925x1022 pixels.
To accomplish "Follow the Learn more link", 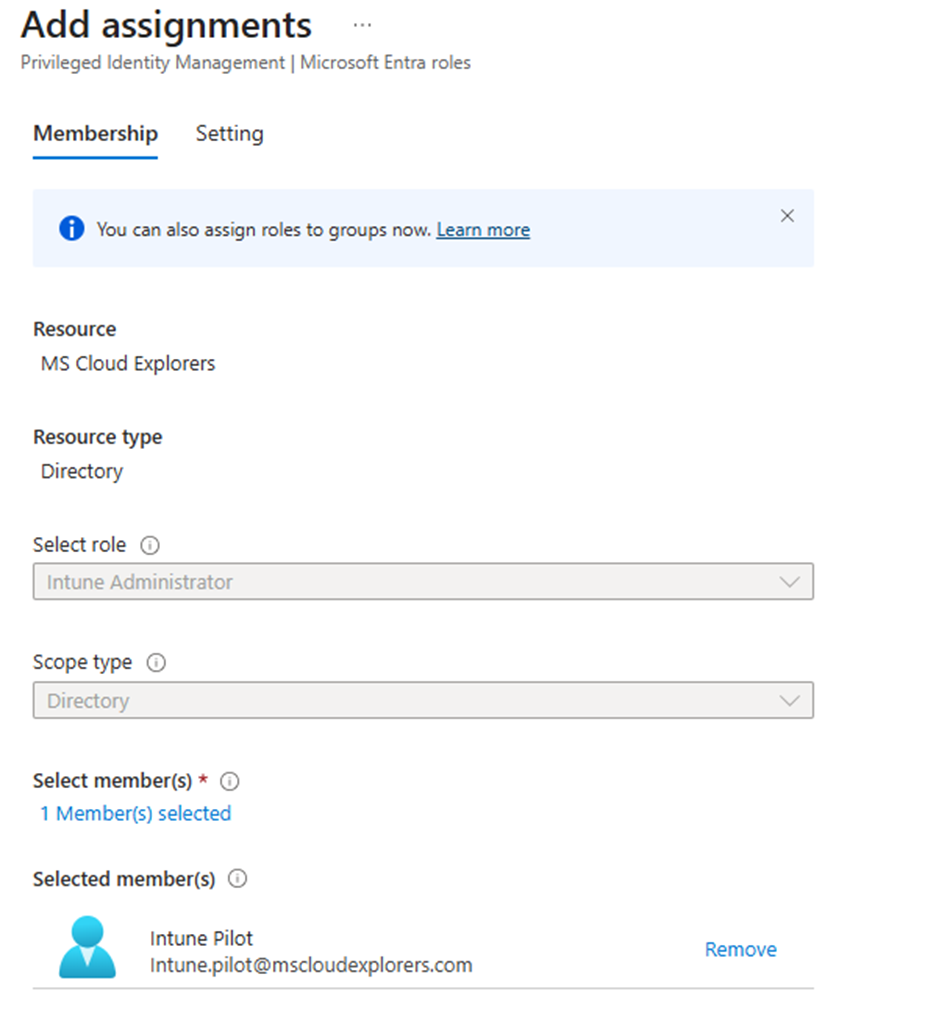I will (483, 230).
